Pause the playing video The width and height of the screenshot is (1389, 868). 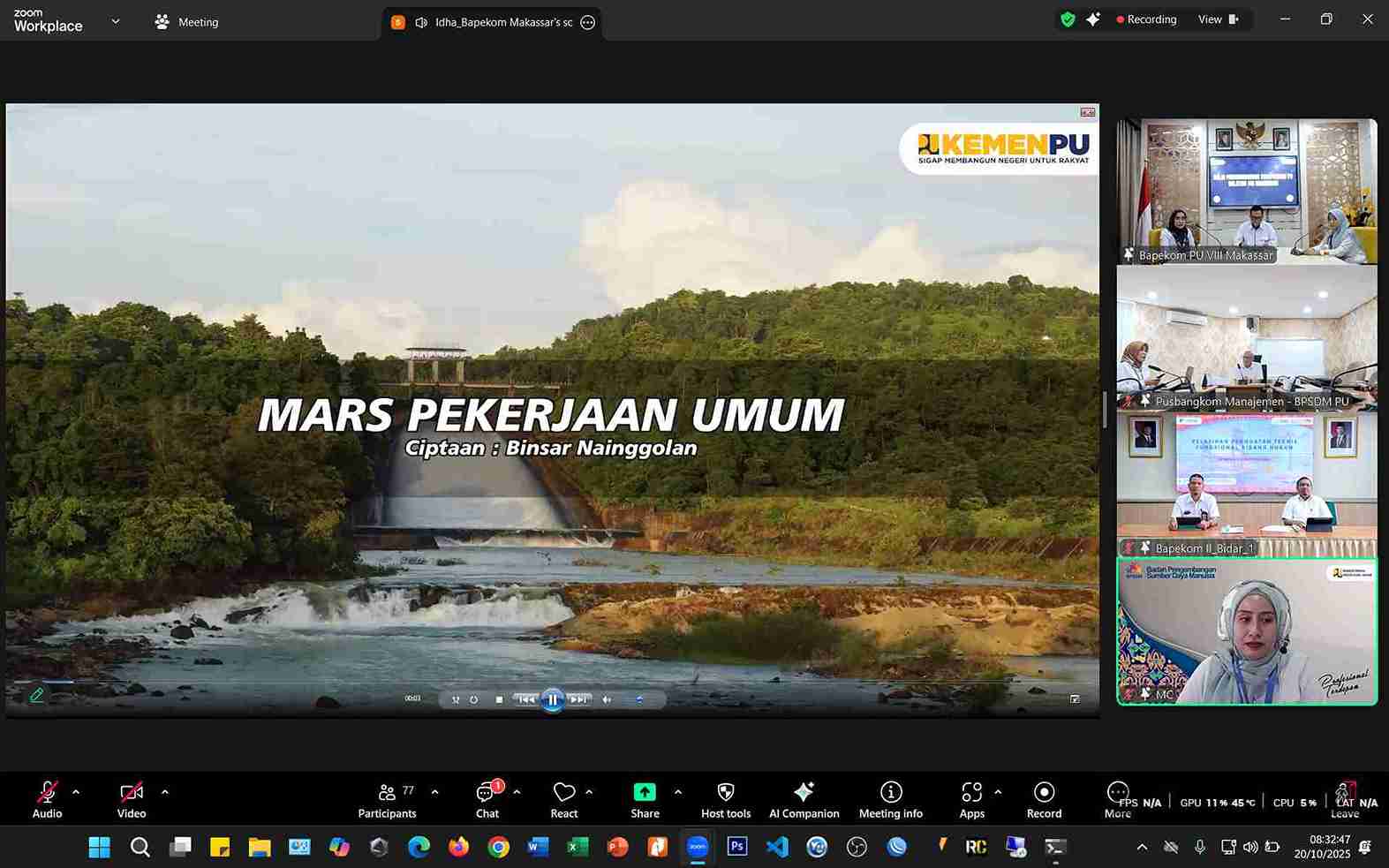pyautogui.click(x=553, y=699)
